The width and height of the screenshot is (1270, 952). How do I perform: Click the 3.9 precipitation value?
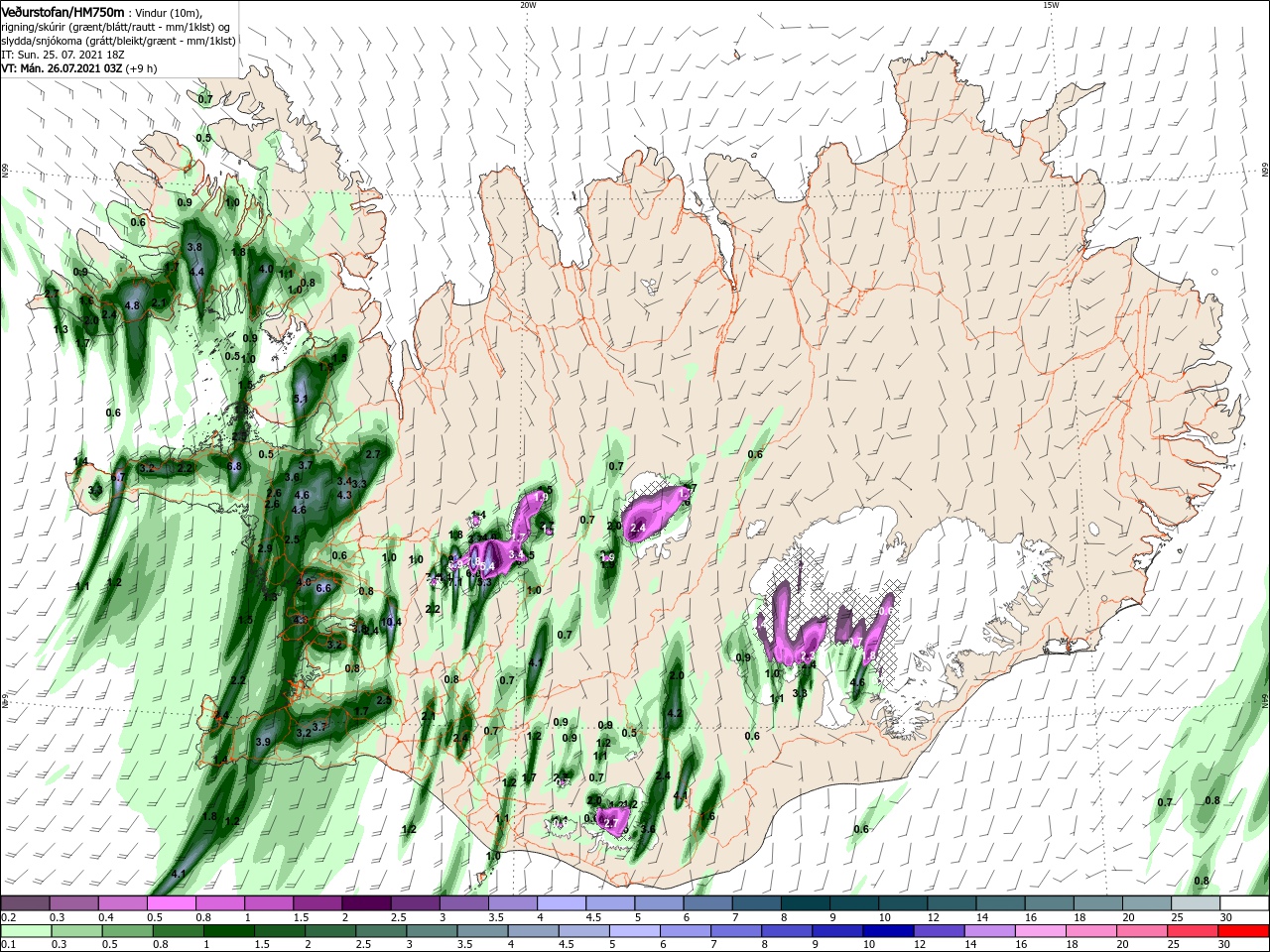tap(263, 742)
